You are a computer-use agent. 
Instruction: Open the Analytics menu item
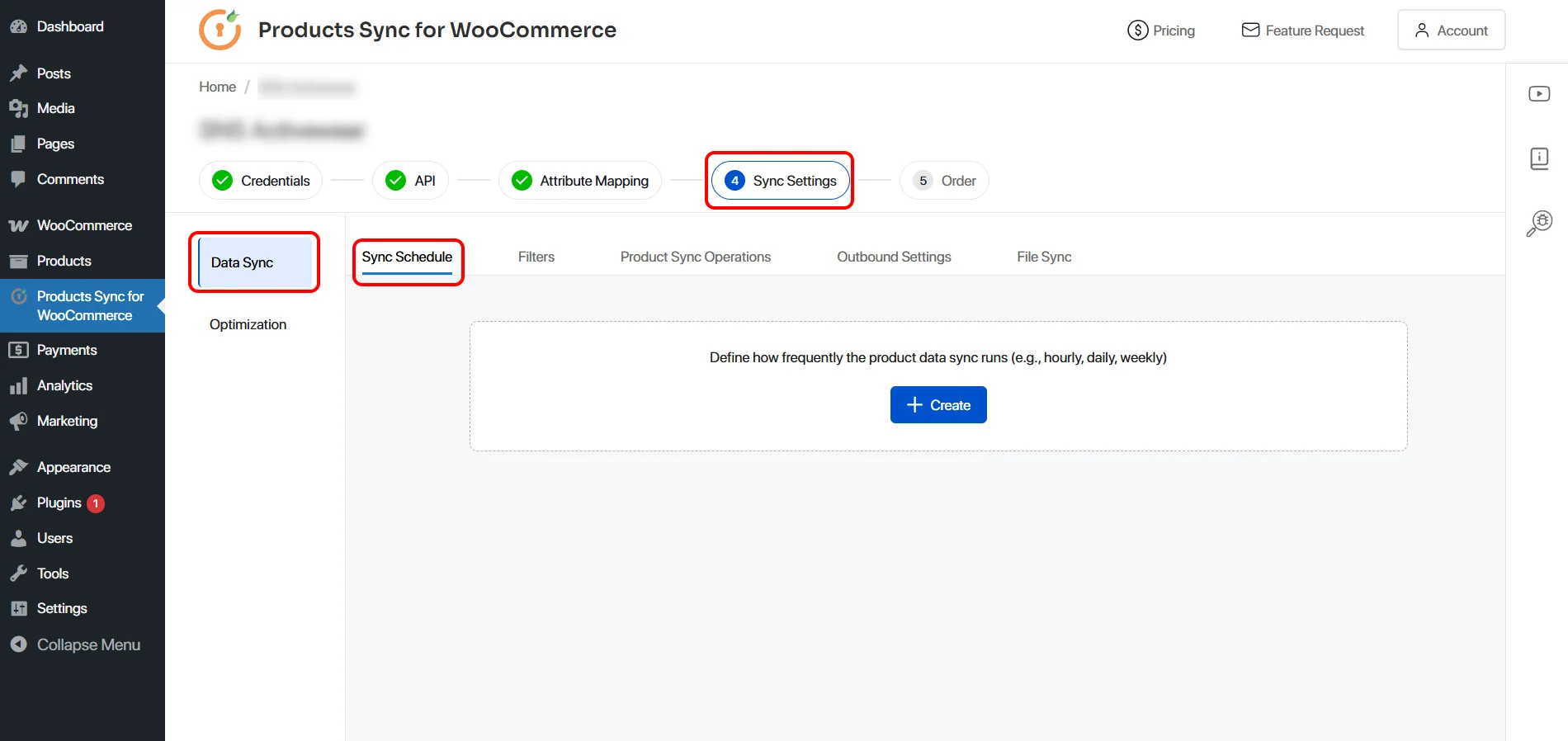(x=83, y=385)
